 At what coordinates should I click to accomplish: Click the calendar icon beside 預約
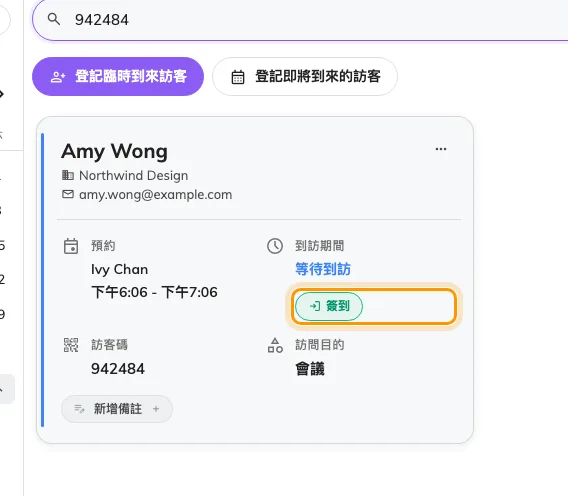click(71, 246)
